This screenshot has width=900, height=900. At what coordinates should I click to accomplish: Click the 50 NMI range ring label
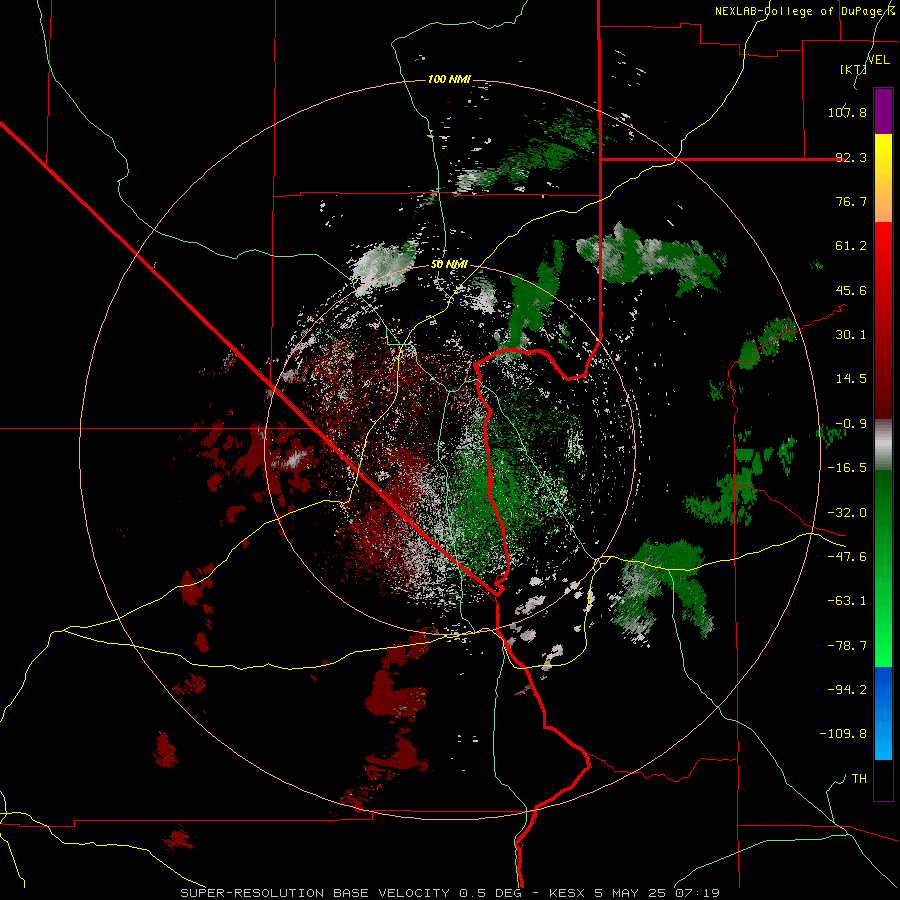pyautogui.click(x=449, y=265)
